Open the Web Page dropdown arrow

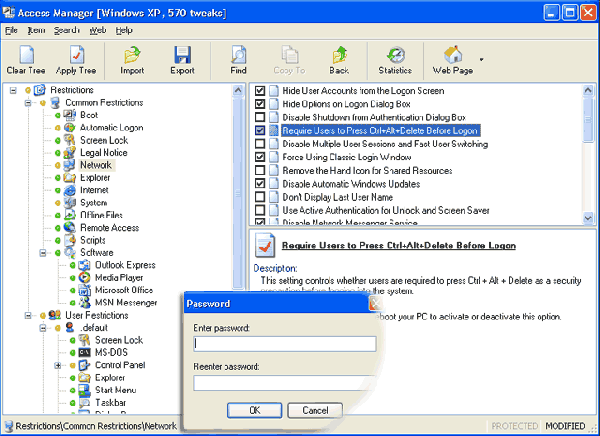(481, 60)
